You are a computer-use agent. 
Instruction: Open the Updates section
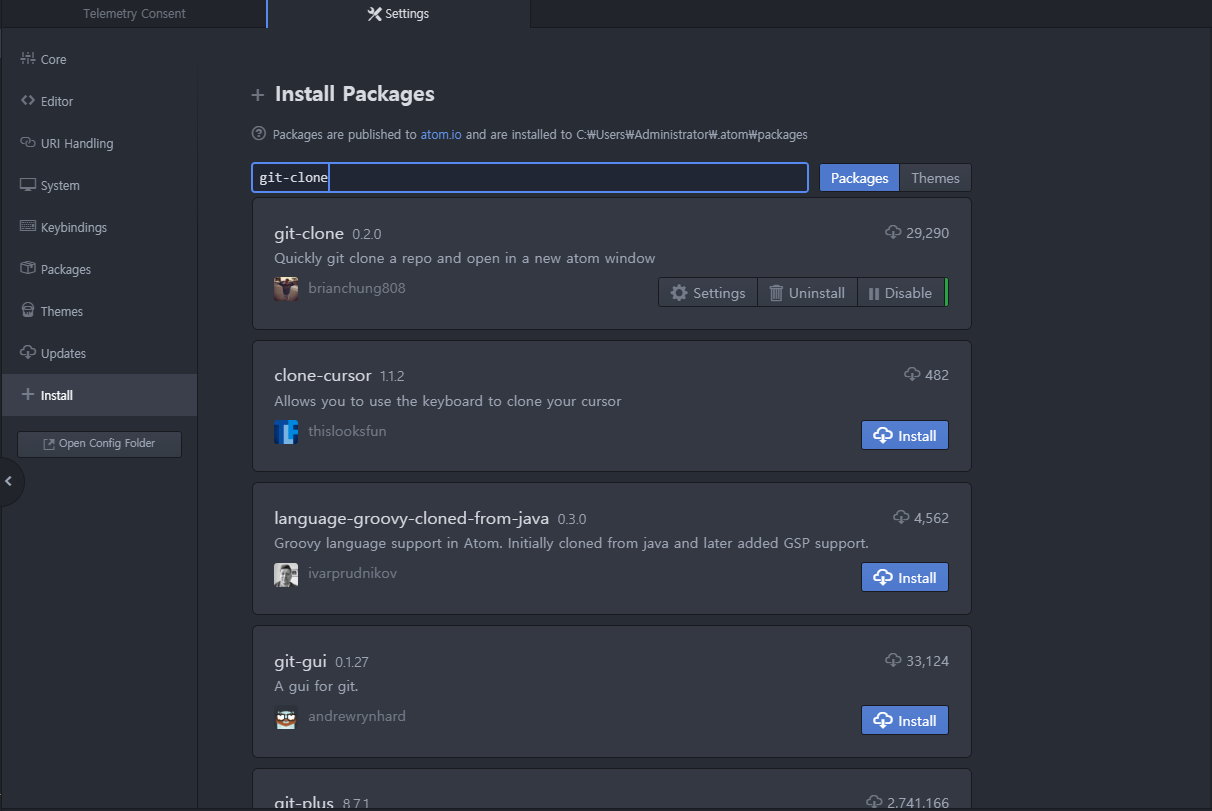pos(99,353)
